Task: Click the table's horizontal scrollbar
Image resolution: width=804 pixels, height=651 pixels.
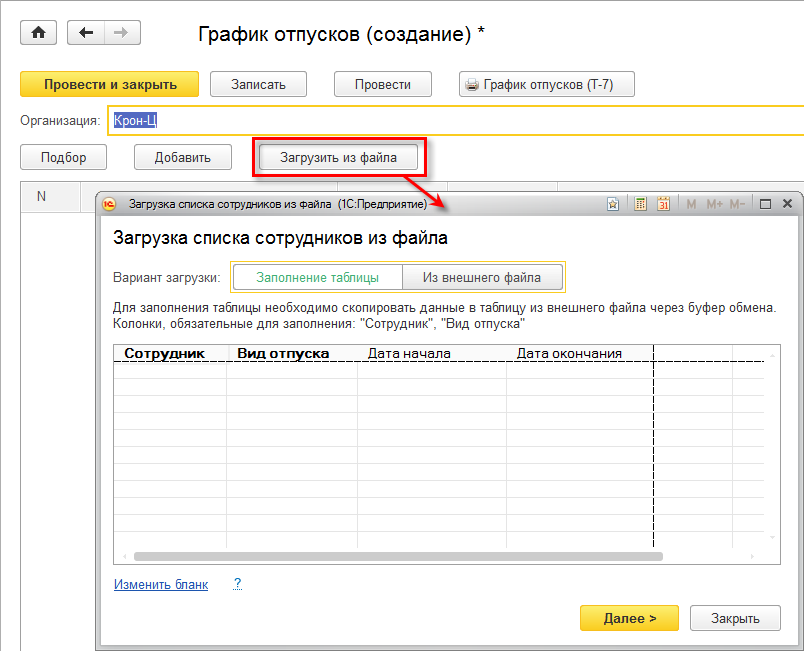Action: 397,556
